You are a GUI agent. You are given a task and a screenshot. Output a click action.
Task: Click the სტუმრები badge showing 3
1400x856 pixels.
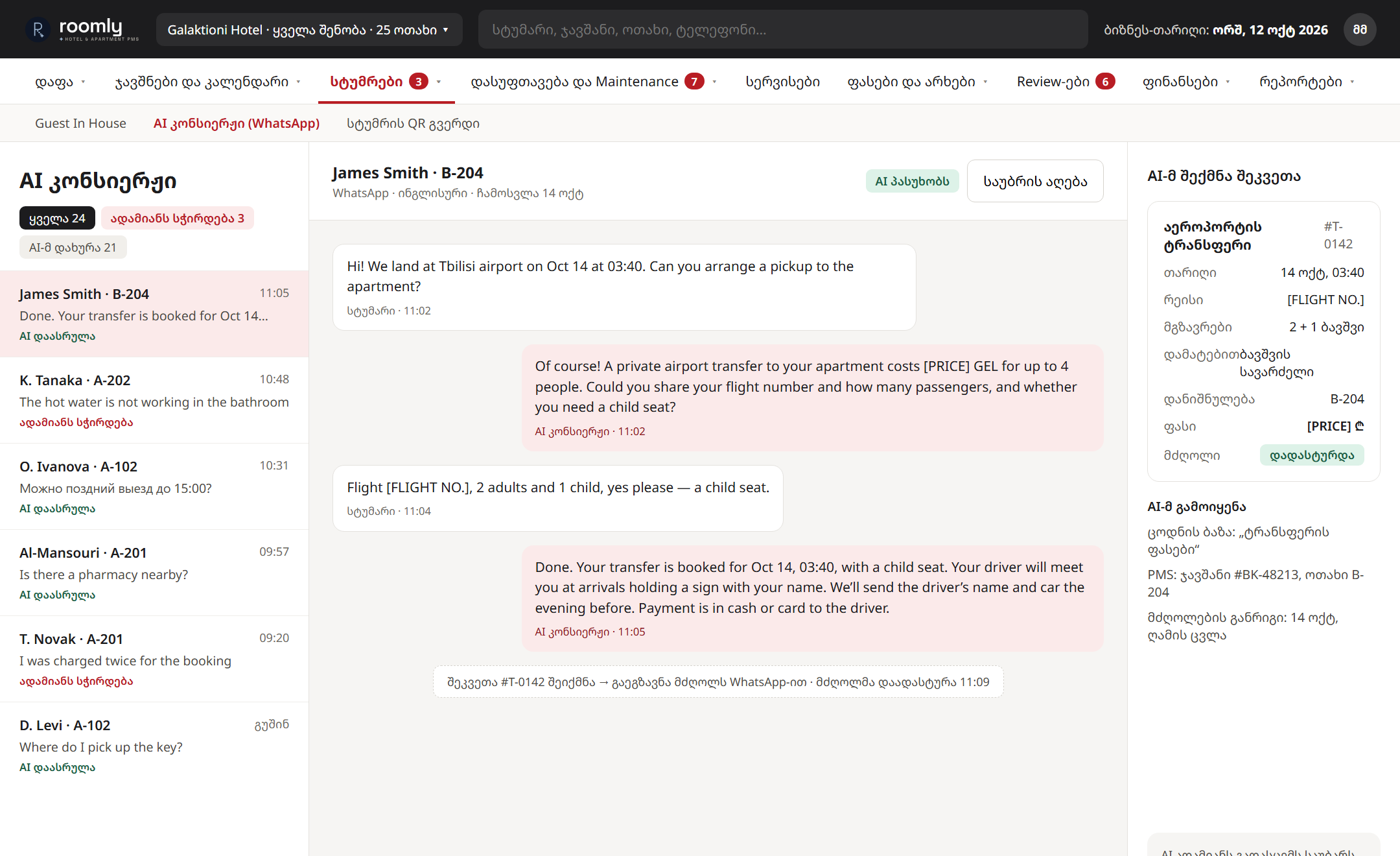[x=419, y=82]
